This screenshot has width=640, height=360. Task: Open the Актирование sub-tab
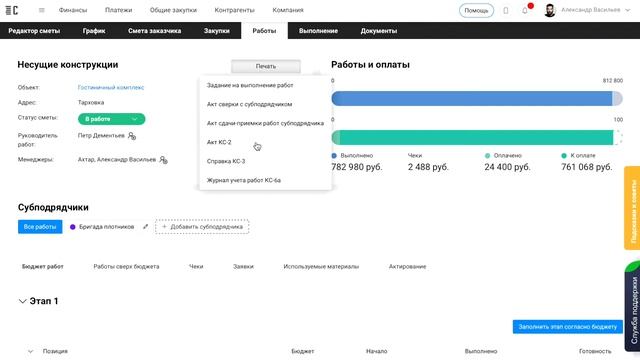pos(407,267)
